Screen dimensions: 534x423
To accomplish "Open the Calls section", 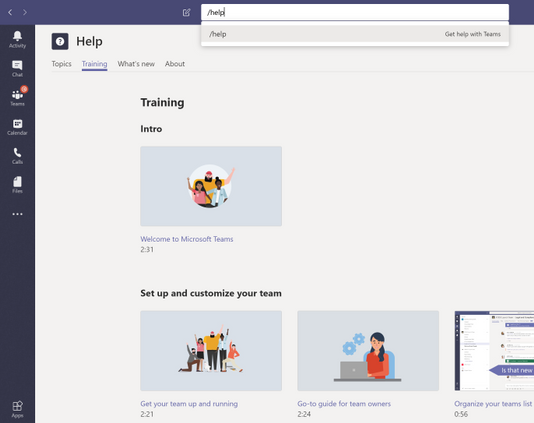I will click(17, 156).
